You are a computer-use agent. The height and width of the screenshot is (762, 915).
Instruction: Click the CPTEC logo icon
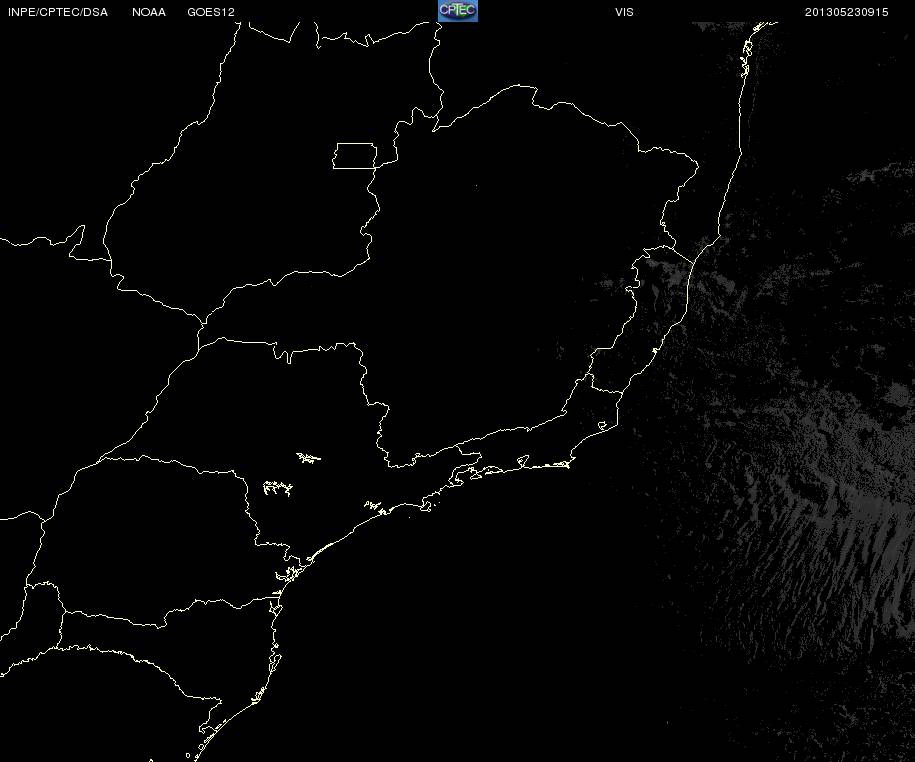[x=458, y=11]
